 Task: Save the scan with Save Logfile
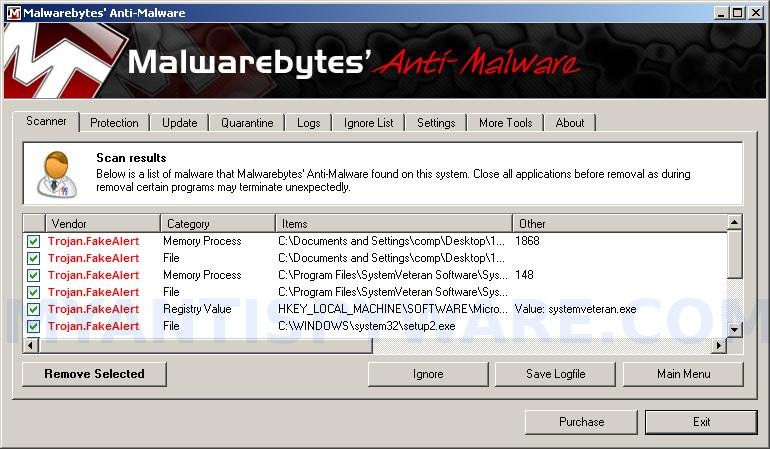click(555, 374)
